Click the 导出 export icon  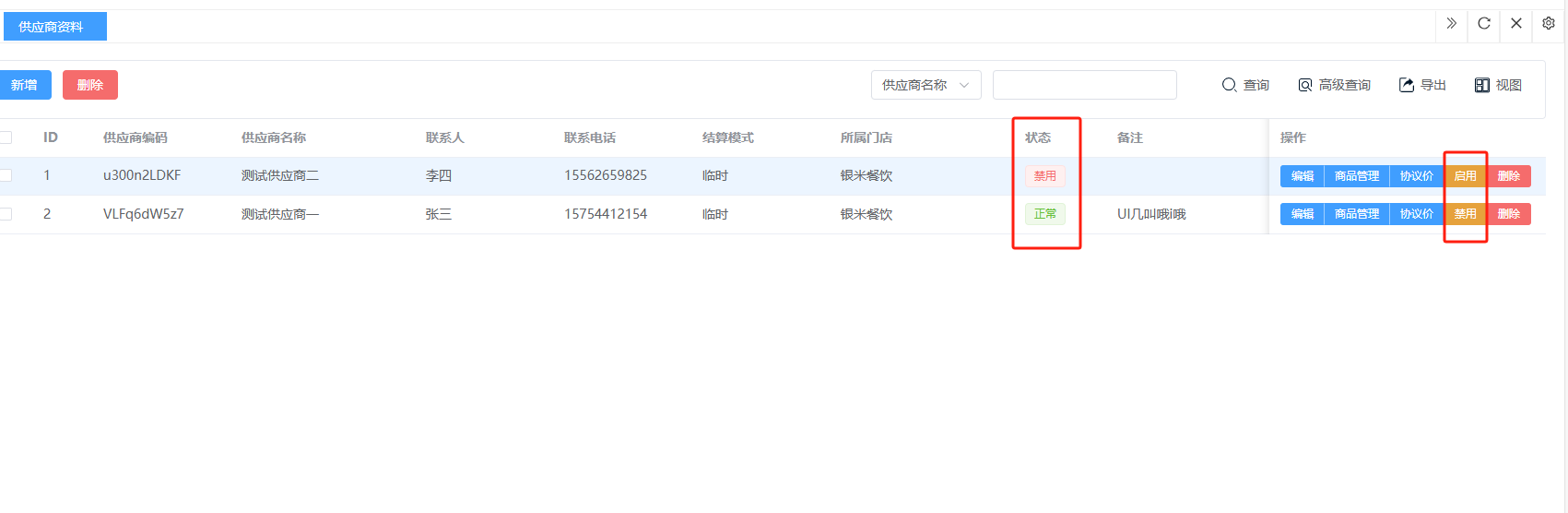(1421, 85)
